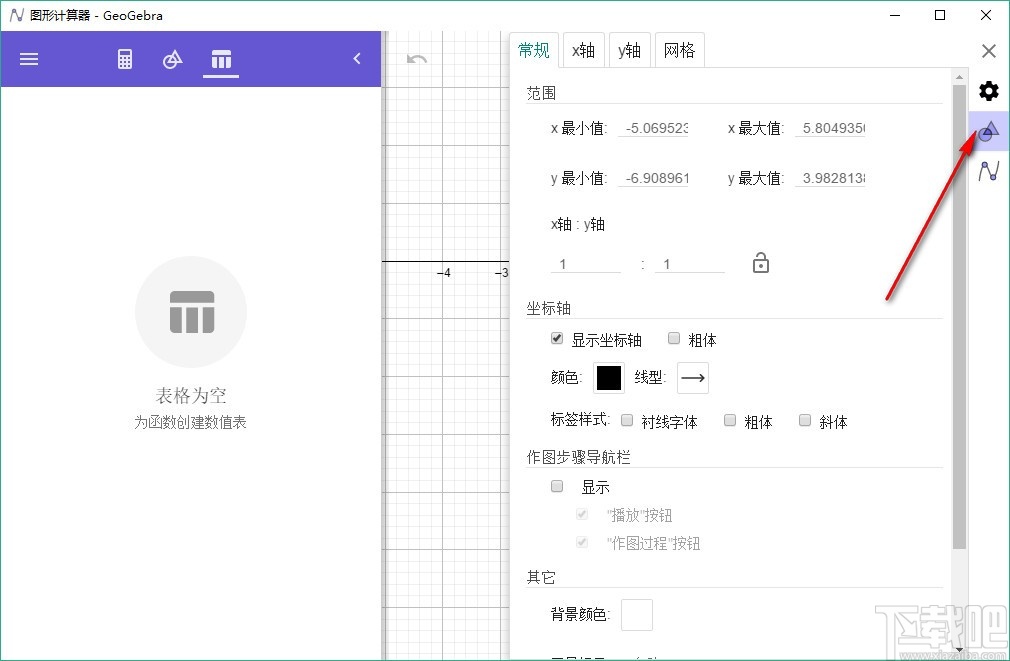Open the graphing tools icon
1010x661 pixels.
(172, 59)
